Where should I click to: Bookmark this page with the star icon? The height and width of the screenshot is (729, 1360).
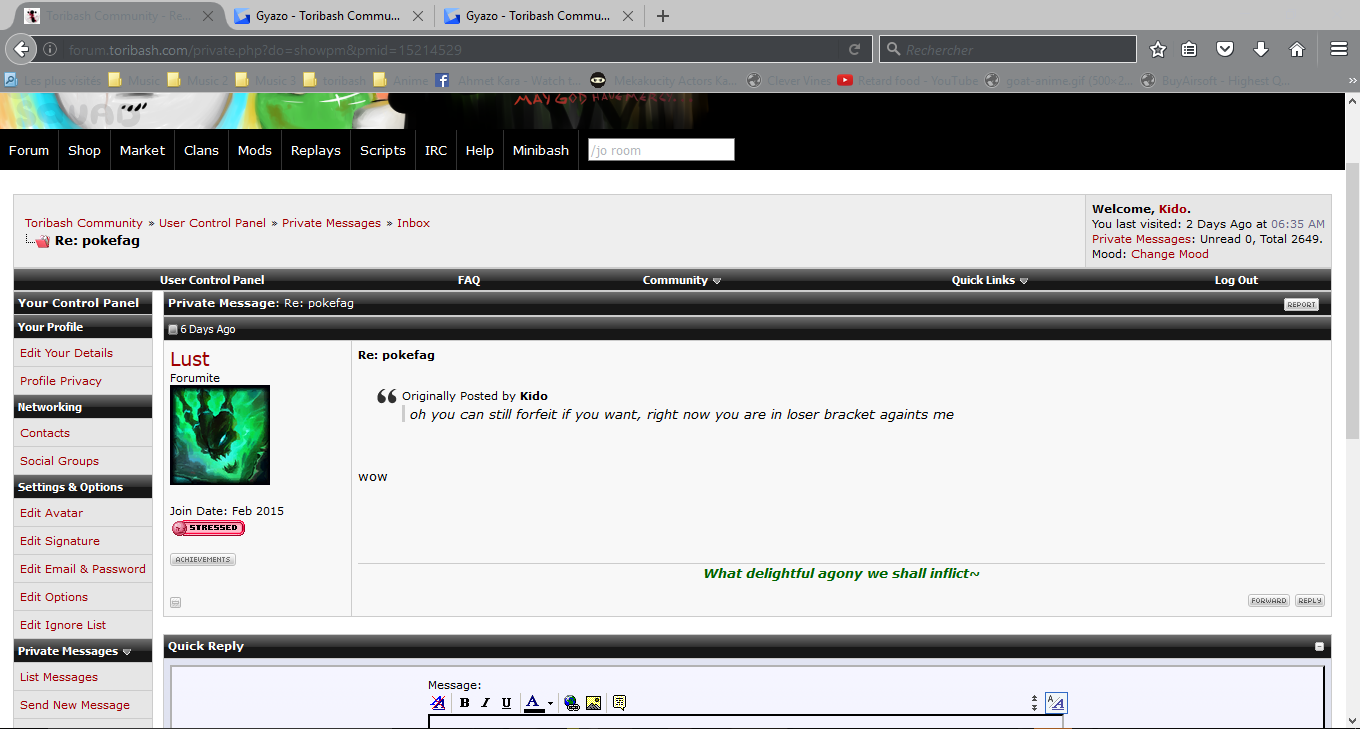click(1158, 49)
